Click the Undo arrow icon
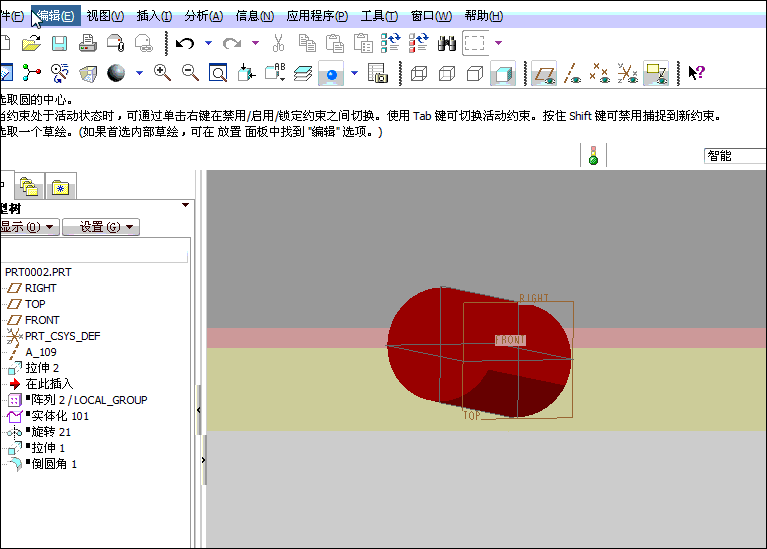This screenshot has height=549, width=767. (x=185, y=44)
